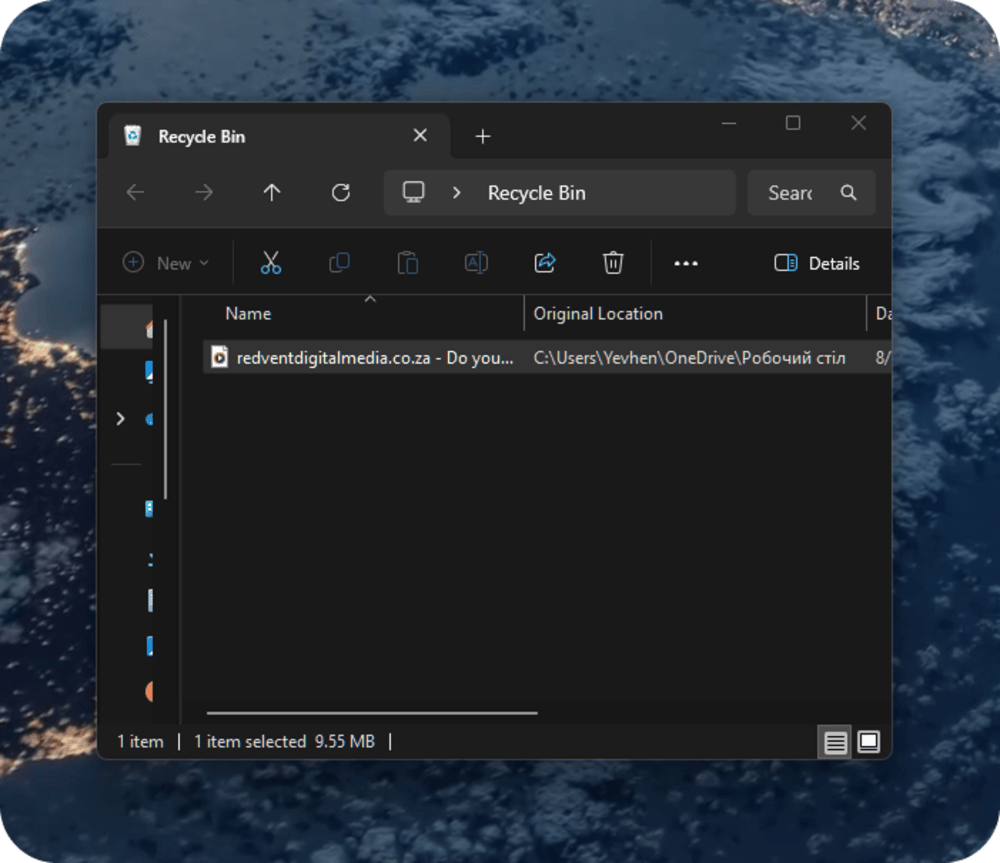Click the Copy icon in toolbar
Image resolution: width=1000 pixels, height=863 pixels.
point(340,263)
